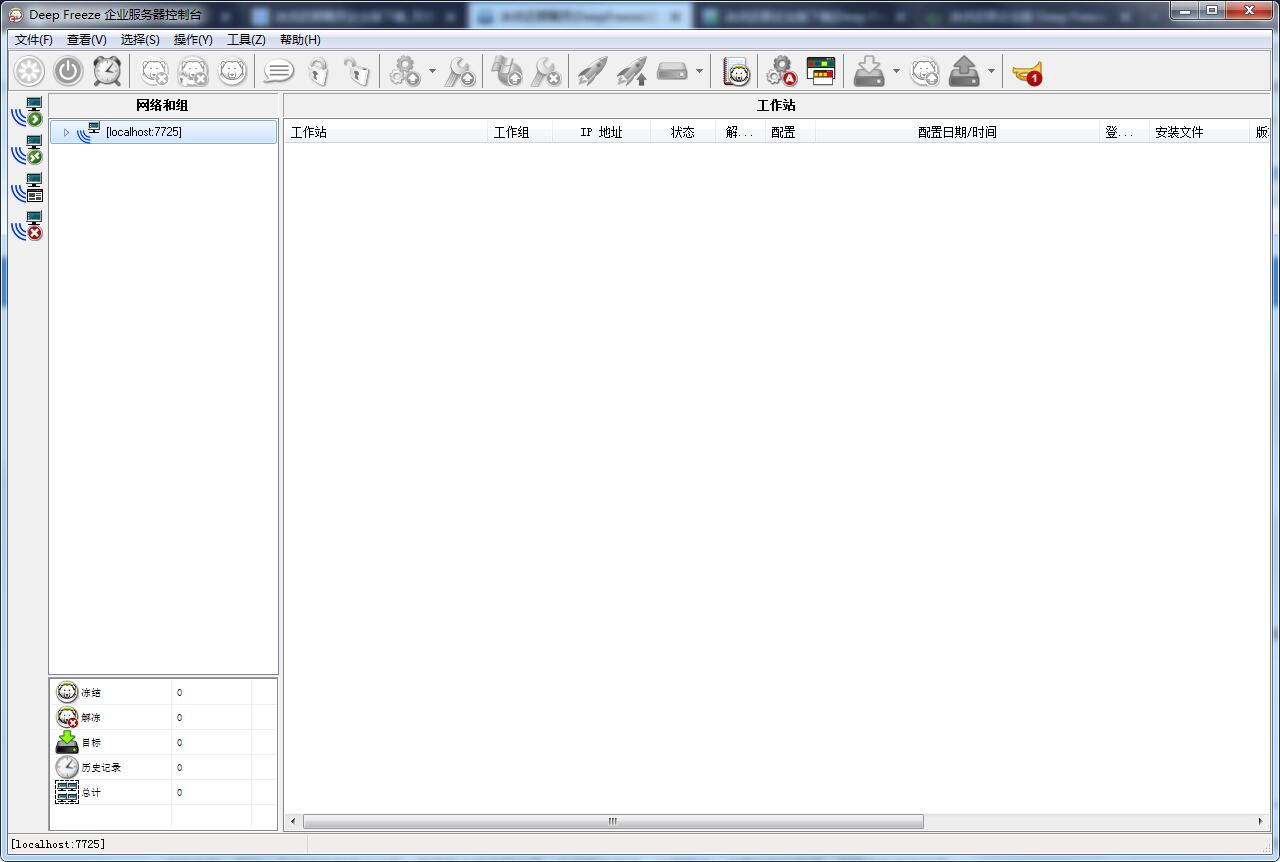Click the drive with up arrow icon

(964, 71)
